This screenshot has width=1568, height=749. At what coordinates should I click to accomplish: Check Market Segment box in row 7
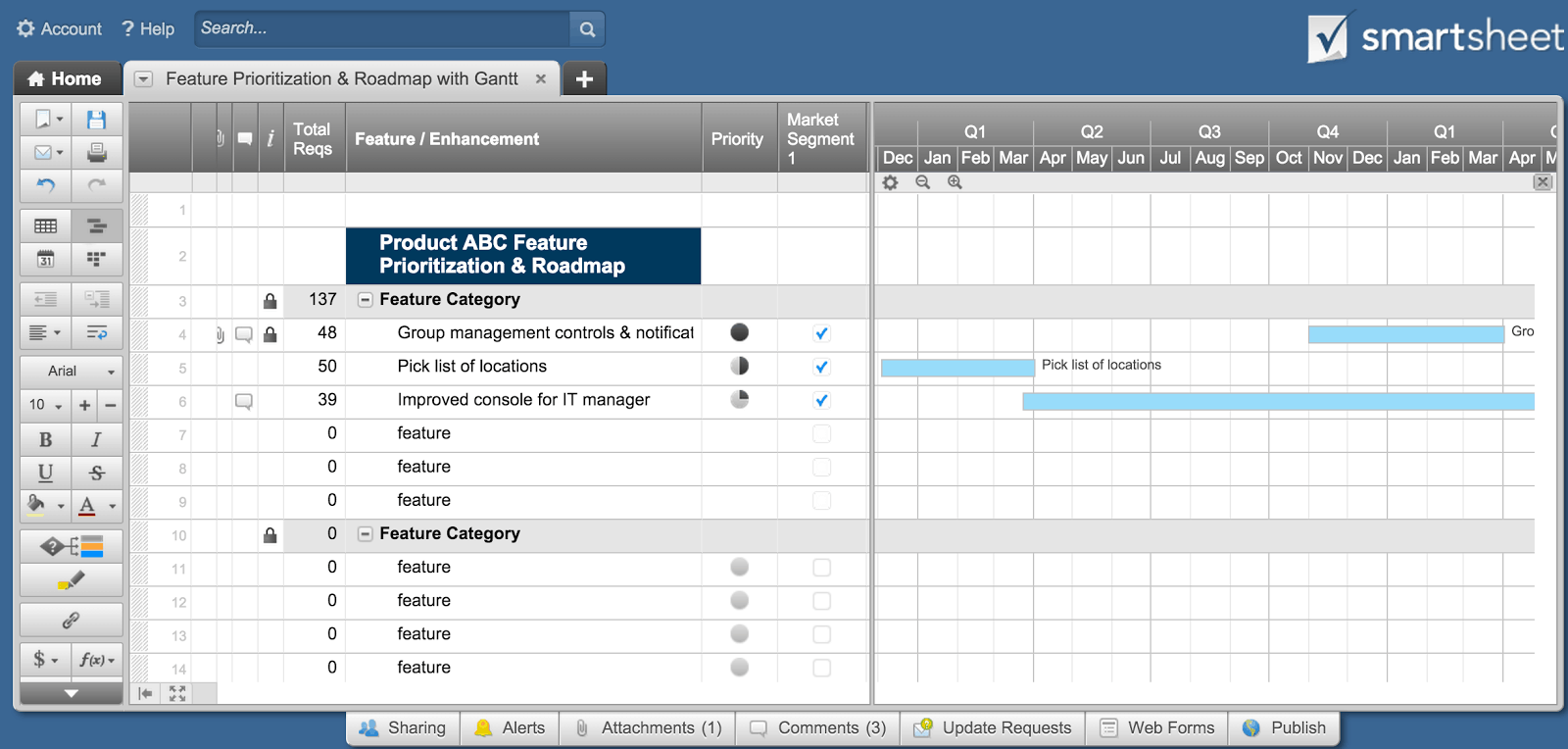(x=821, y=433)
